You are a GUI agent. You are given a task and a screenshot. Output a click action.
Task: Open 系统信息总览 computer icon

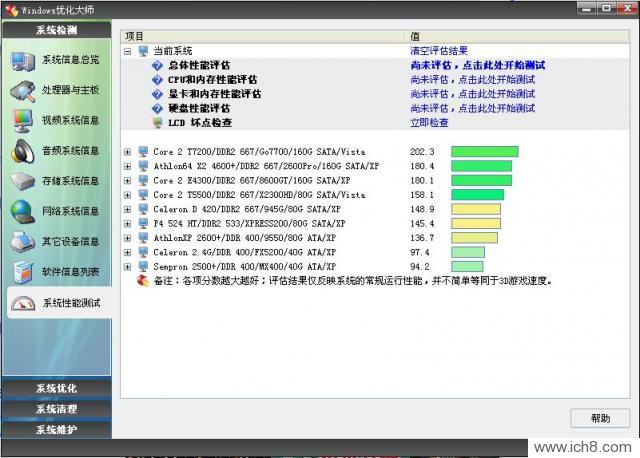pyautogui.click(x=23, y=61)
